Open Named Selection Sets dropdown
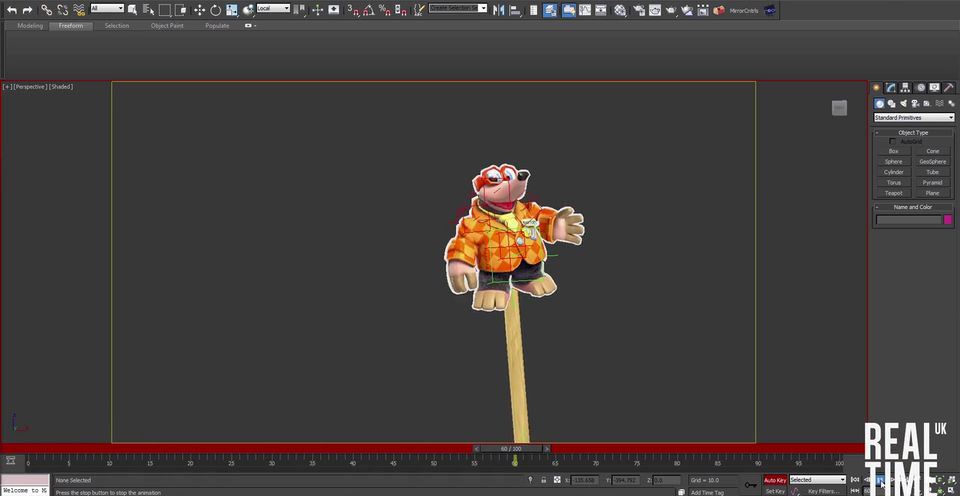Screen dimensions: 960x496 [457, 9]
